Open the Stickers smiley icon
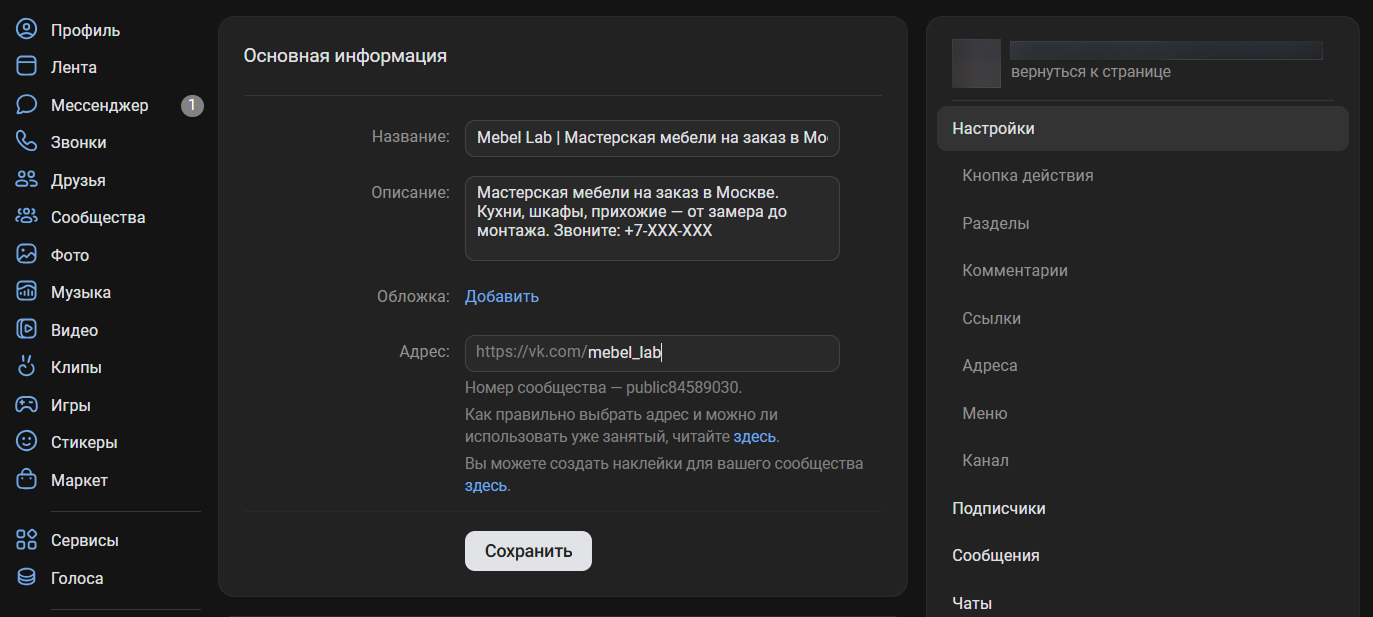Screen dimensions: 1373x617 (27, 442)
